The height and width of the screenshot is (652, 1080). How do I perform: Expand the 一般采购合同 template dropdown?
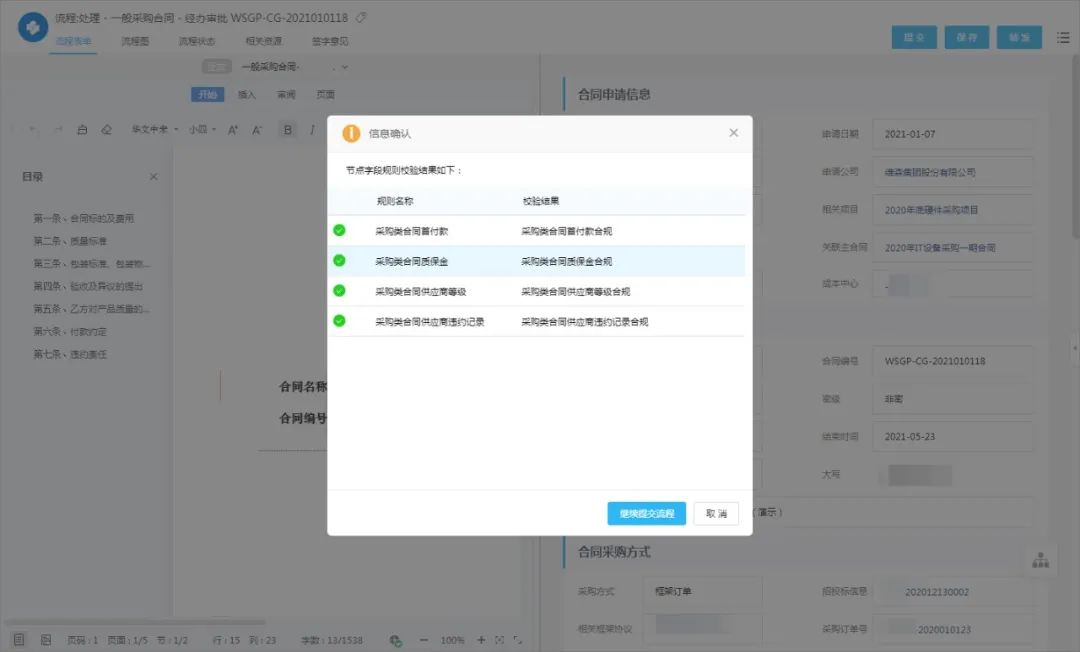(x=344, y=67)
